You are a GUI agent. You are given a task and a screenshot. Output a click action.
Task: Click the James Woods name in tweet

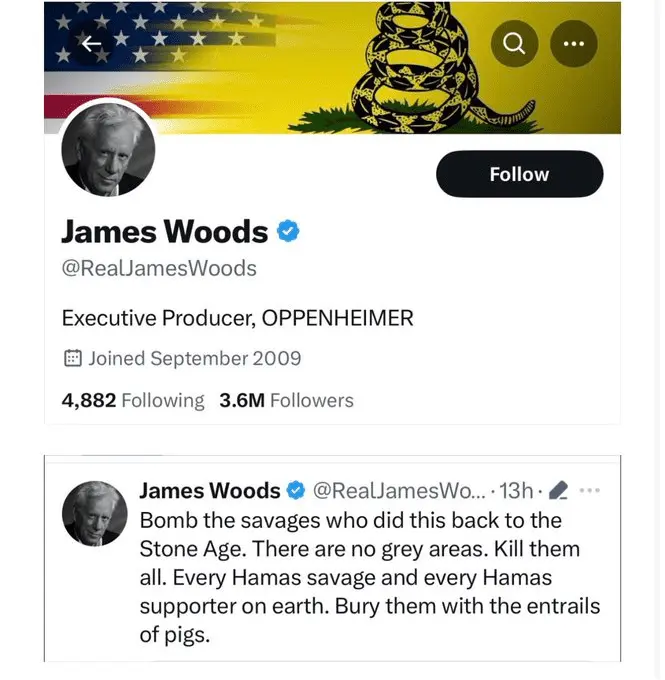210,490
